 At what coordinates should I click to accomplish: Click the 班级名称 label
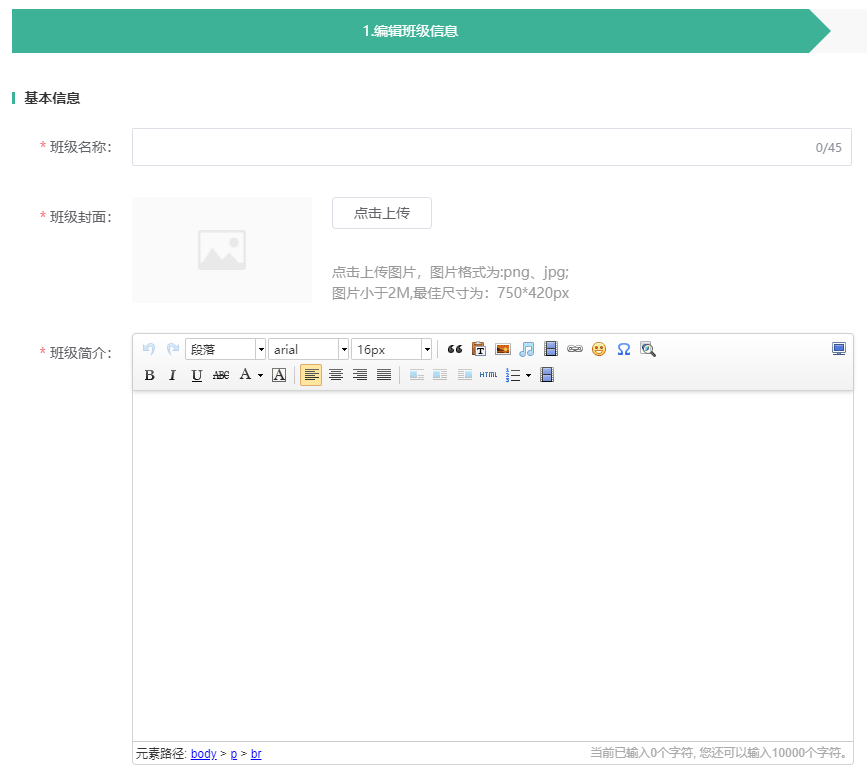[81, 147]
